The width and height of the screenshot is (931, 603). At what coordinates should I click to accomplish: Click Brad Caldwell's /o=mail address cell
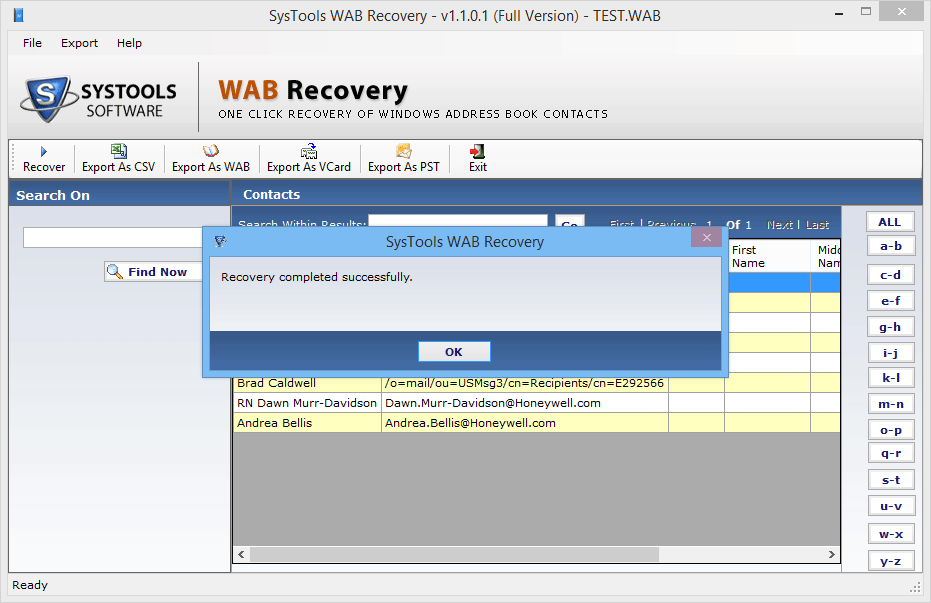tap(525, 383)
